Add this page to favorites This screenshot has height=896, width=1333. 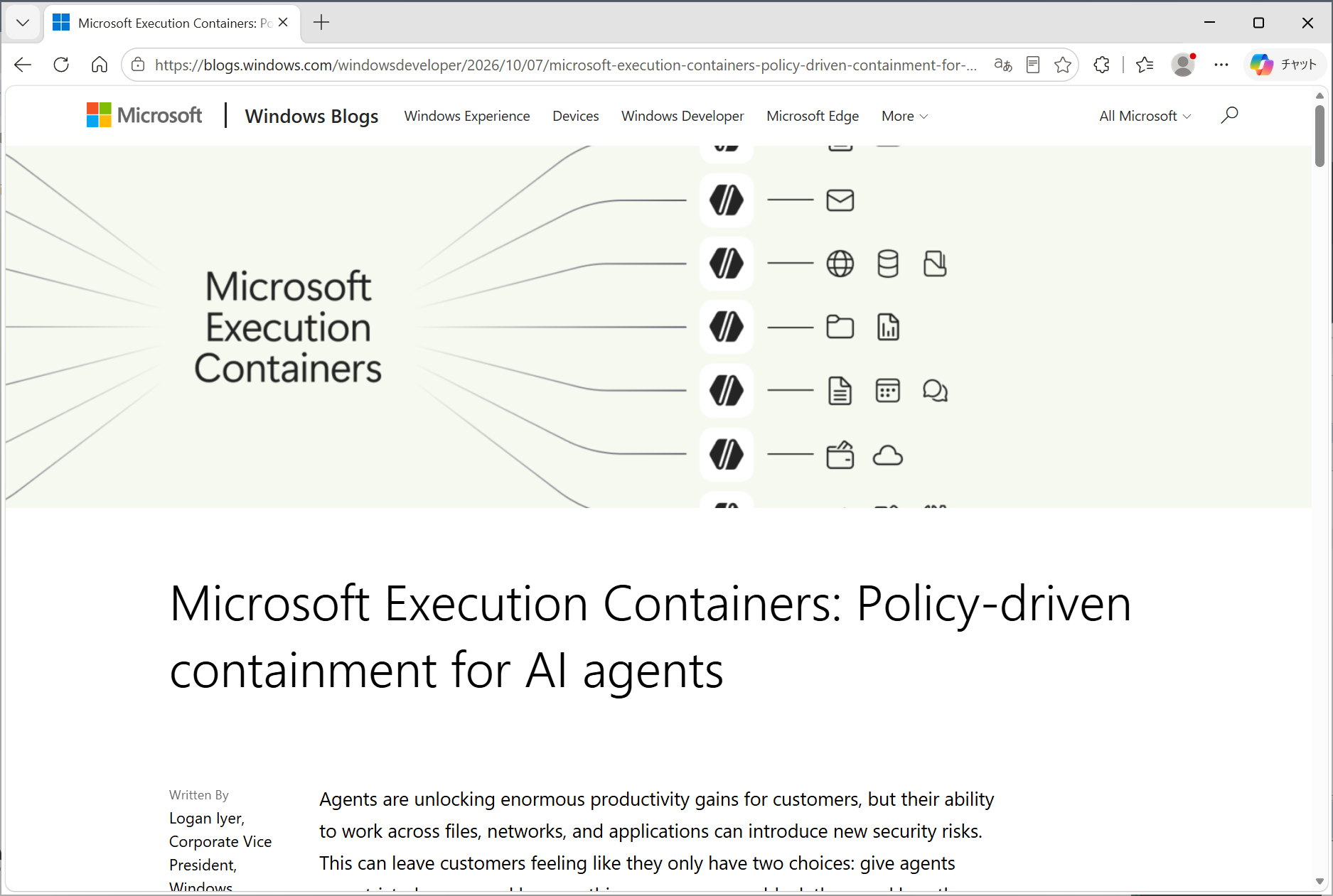(1063, 65)
